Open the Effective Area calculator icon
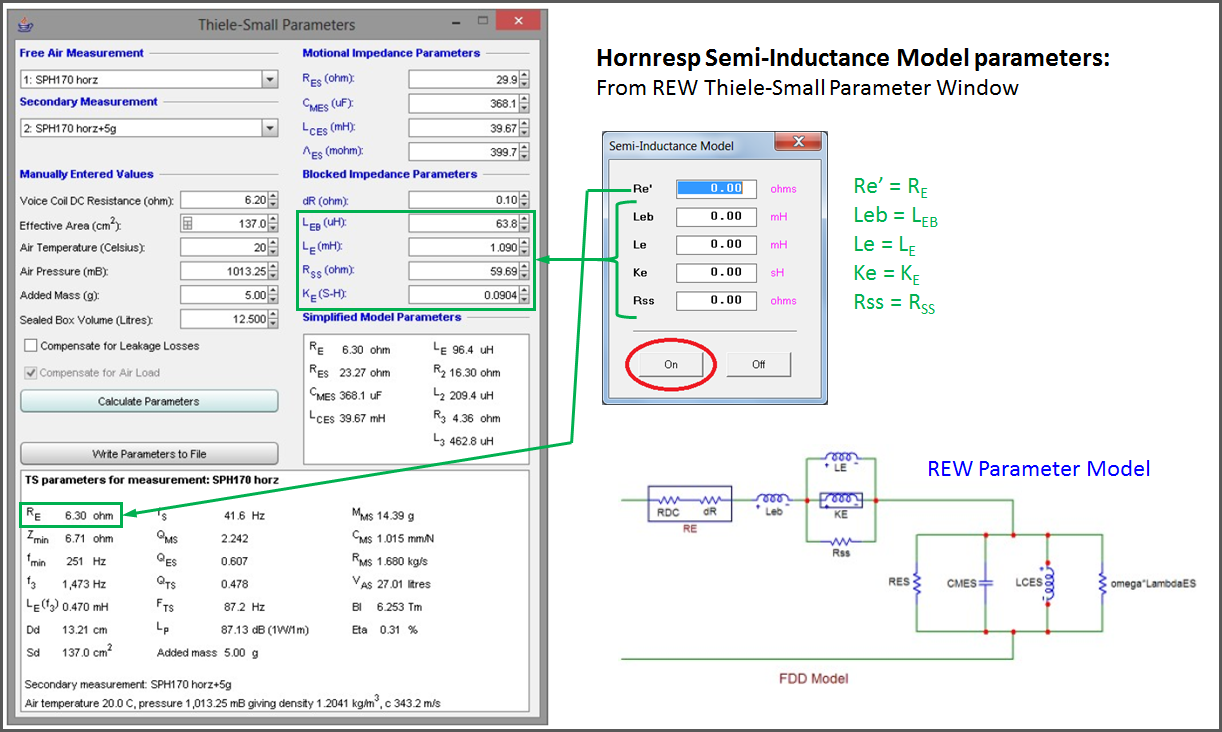 [x=188, y=224]
